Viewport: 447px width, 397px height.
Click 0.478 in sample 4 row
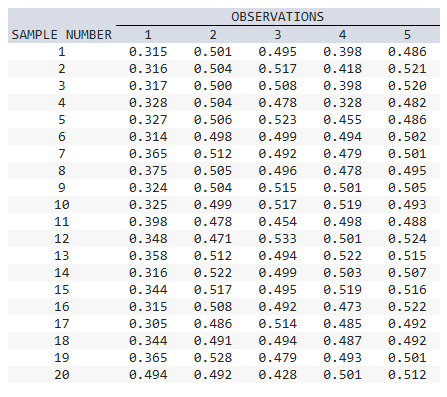tap(277, 103)
